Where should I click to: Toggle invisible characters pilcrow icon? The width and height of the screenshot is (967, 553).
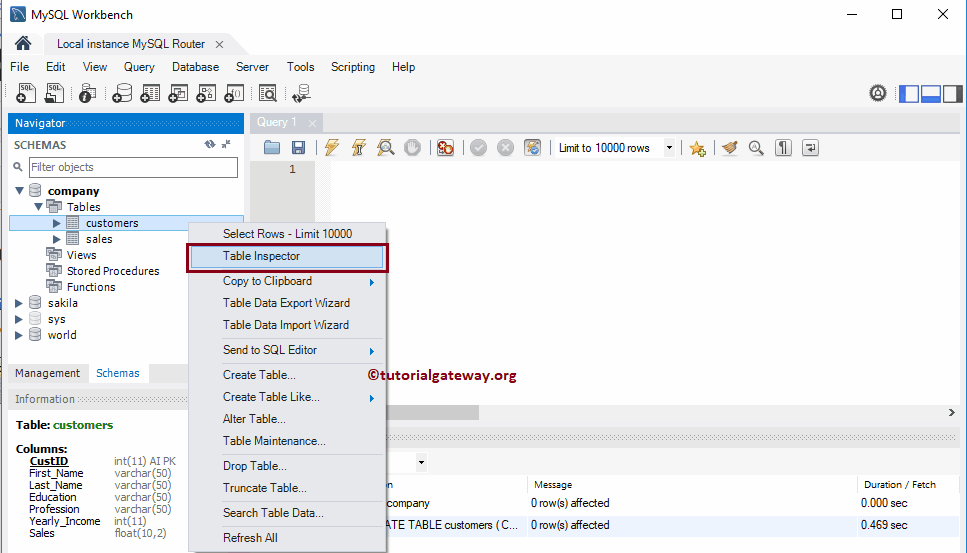pyautogui.click(x=783, y=147)
